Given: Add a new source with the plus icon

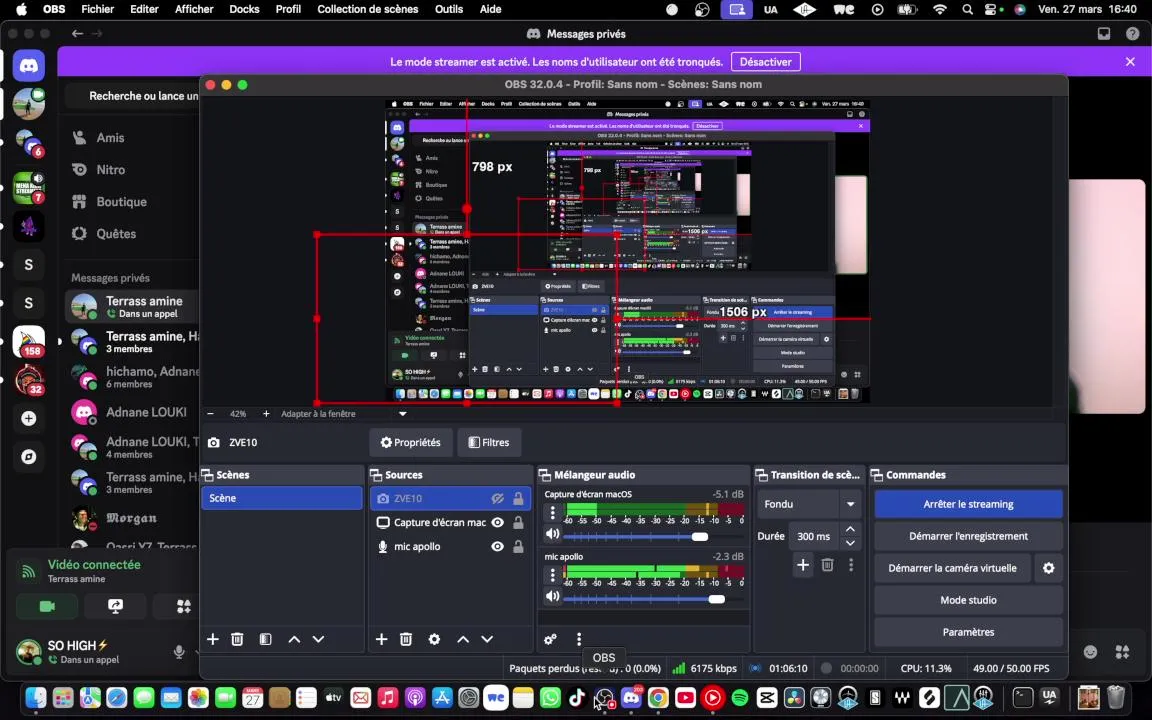Looking at the screenshot, I should [x=381, y=639].
